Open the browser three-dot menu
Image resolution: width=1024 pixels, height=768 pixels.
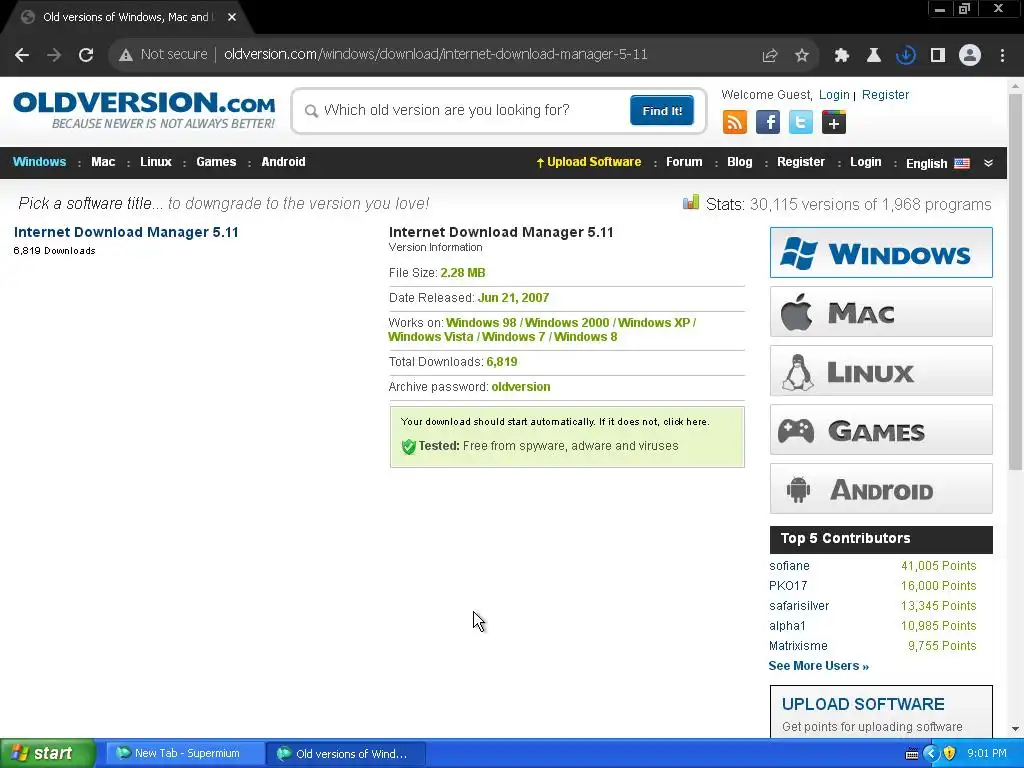coord(1002,55)
